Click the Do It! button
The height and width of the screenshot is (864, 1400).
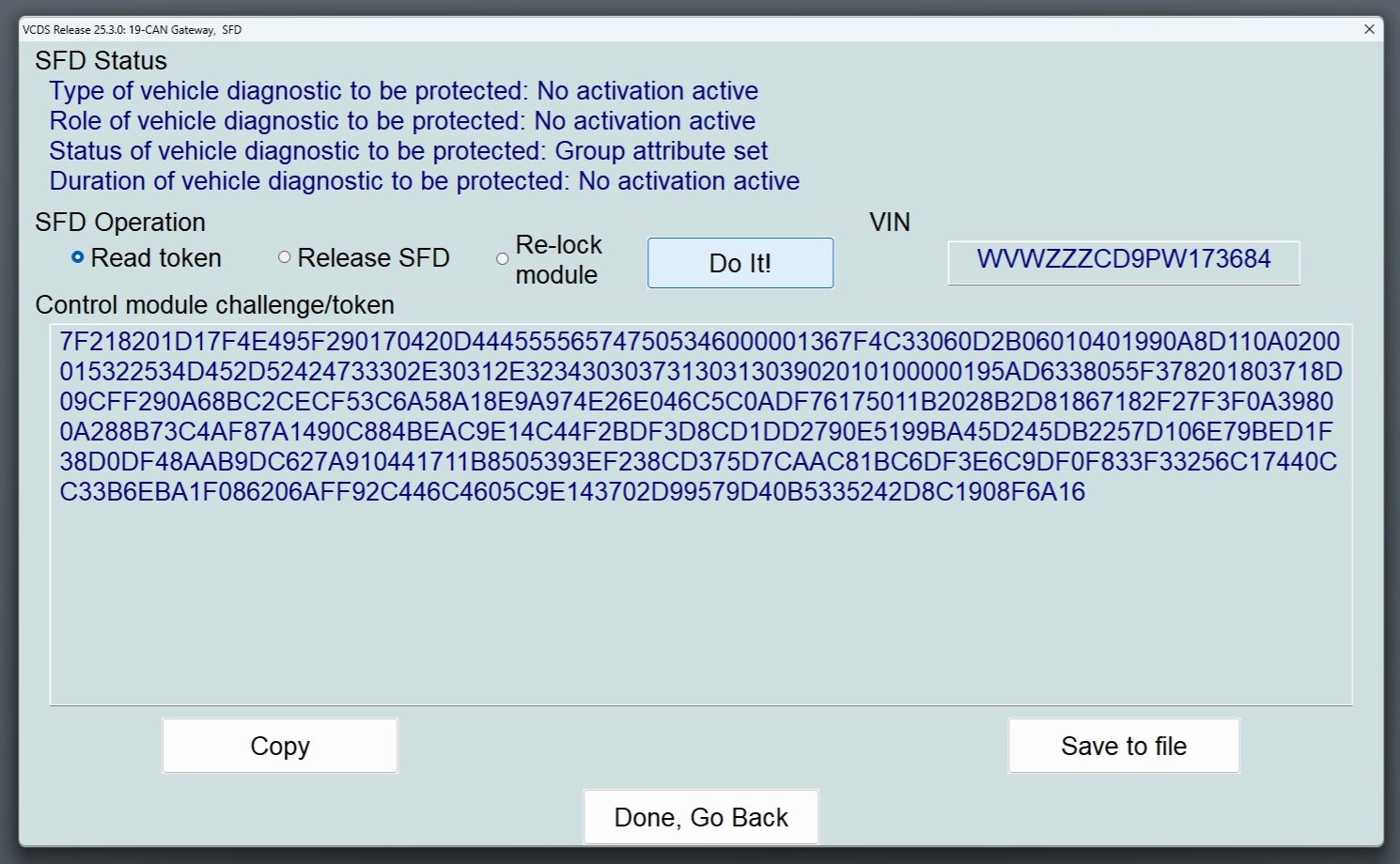(x=740, y=263)
